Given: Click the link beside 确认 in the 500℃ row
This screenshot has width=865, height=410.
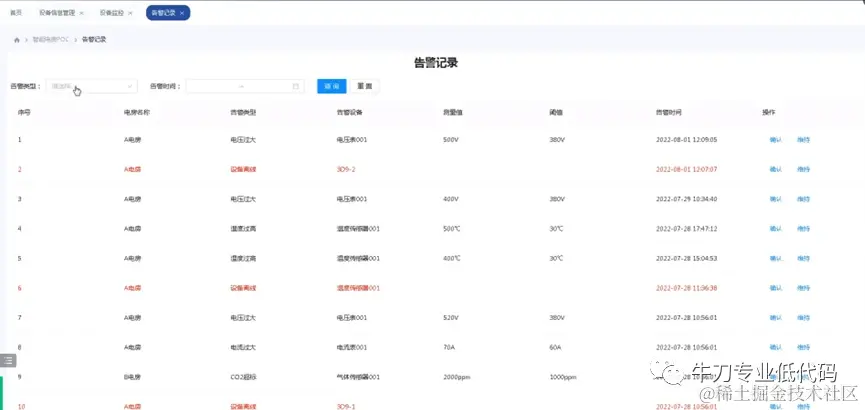Looking at the screenshot, I should [x=803, y=228].
